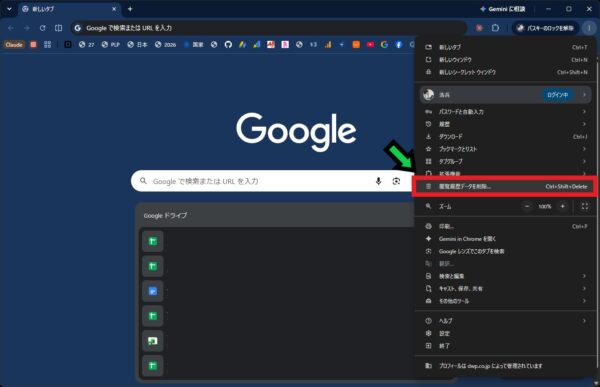Open Gemini in Chrome を開く entry
The image size is (600, 387).
506,239
